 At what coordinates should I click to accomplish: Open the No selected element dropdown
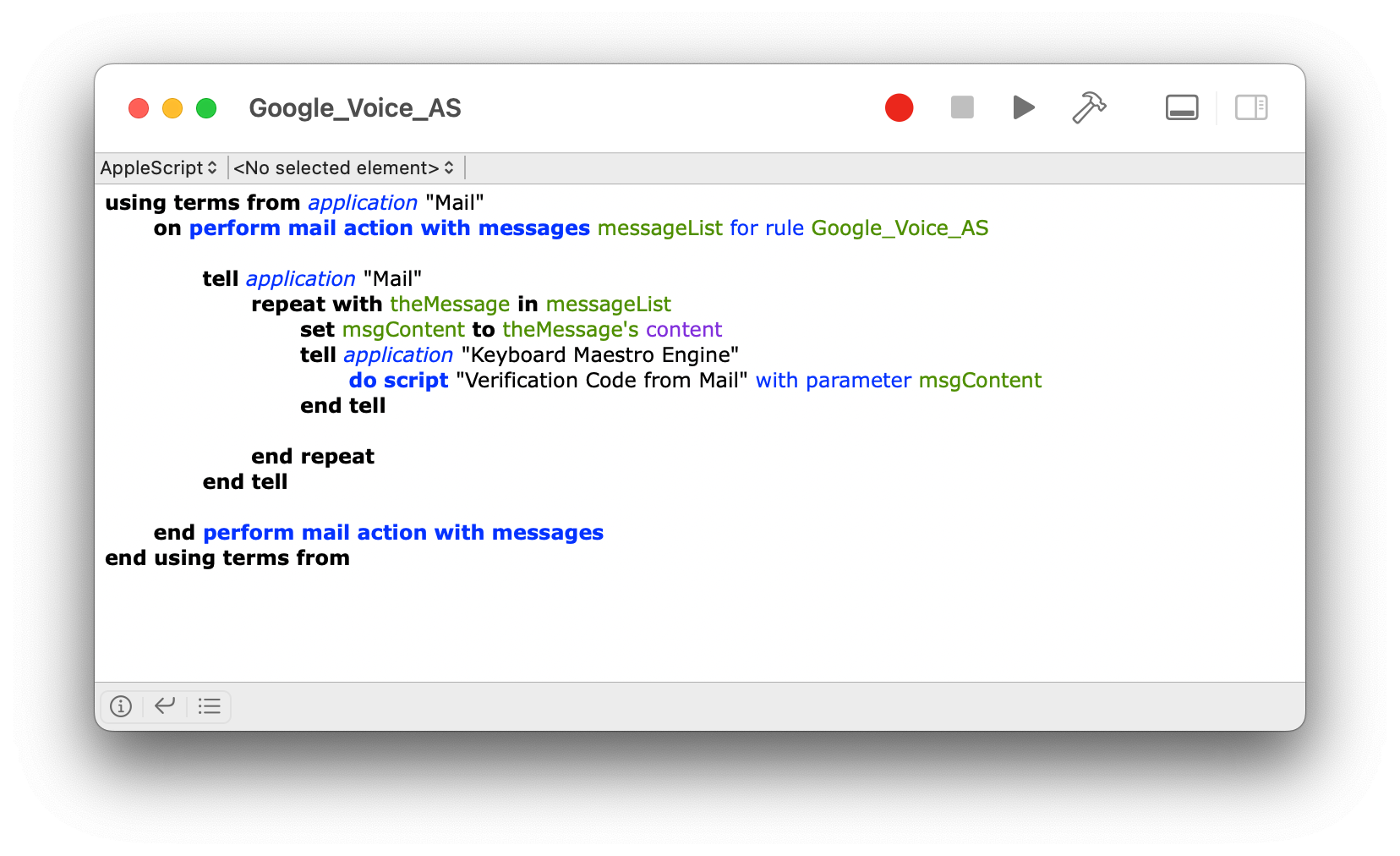[344, 167]
